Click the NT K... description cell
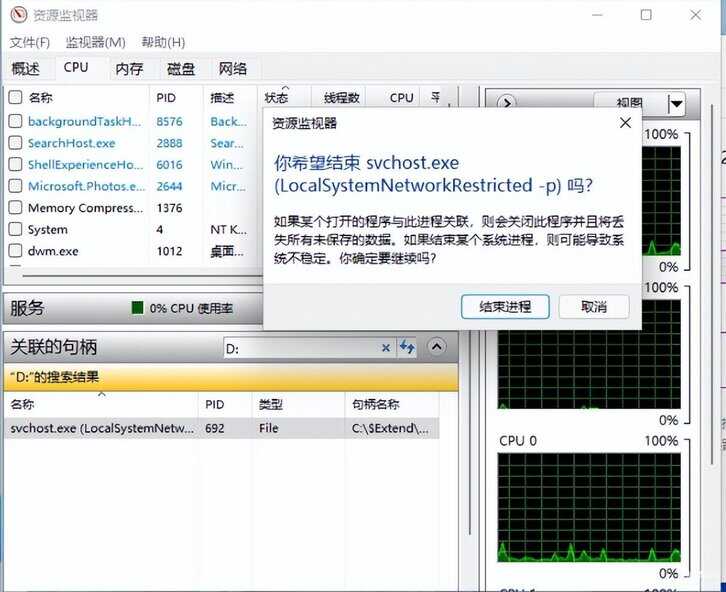The width and height of the screenshot is (726, 592). 229,230
